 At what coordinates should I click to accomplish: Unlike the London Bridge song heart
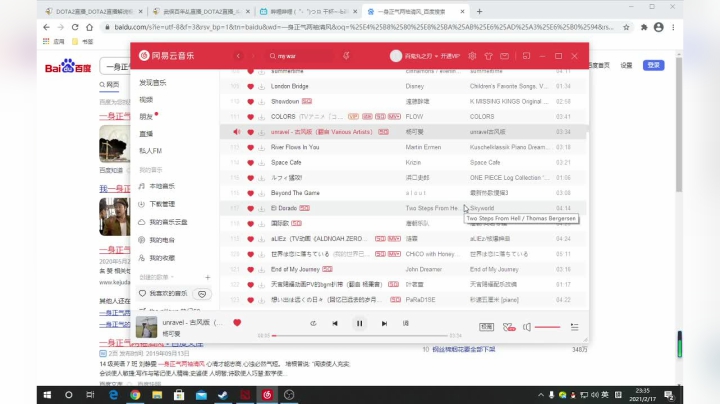coord(250,86)
